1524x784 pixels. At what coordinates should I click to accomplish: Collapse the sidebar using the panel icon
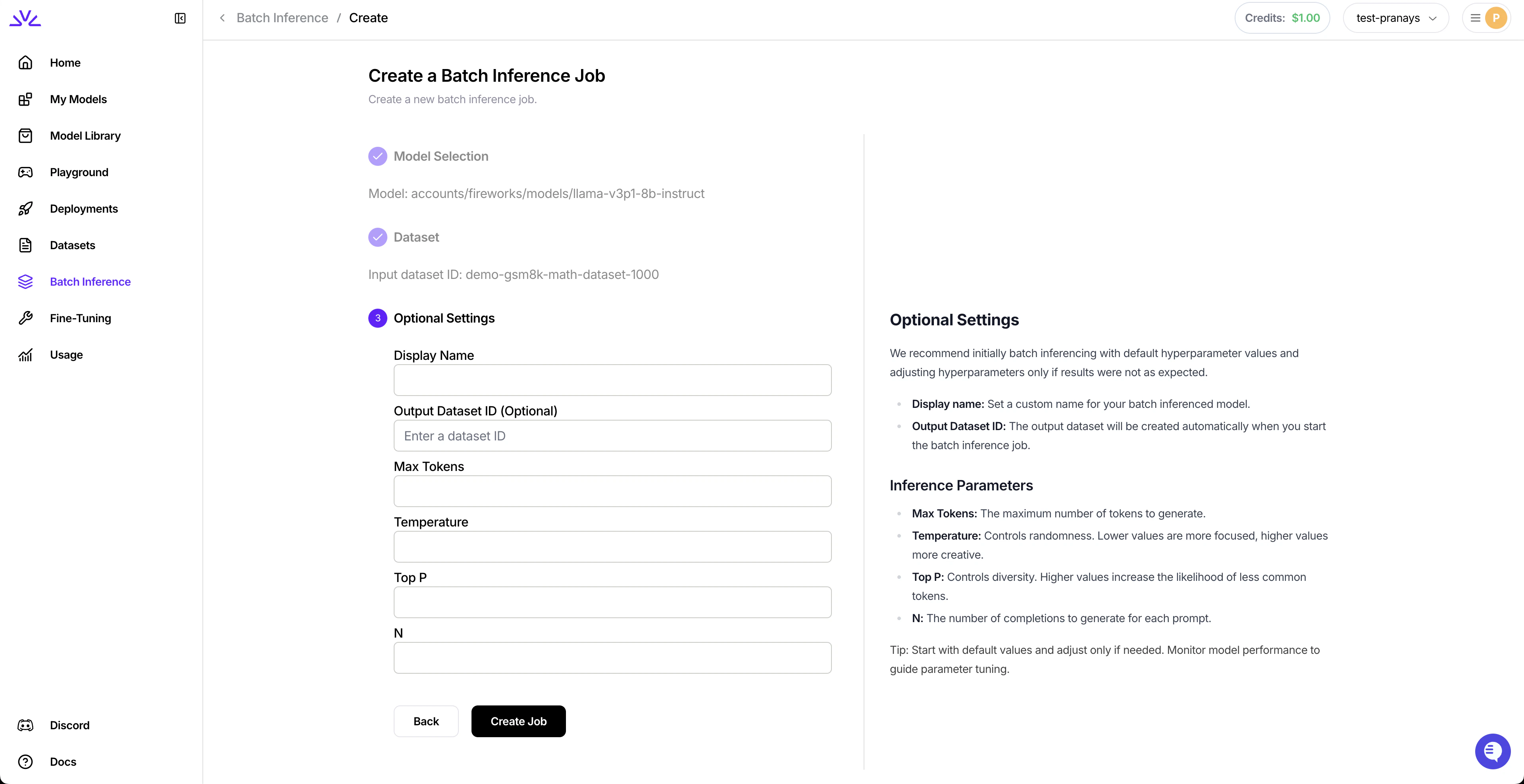pos(180,18)
